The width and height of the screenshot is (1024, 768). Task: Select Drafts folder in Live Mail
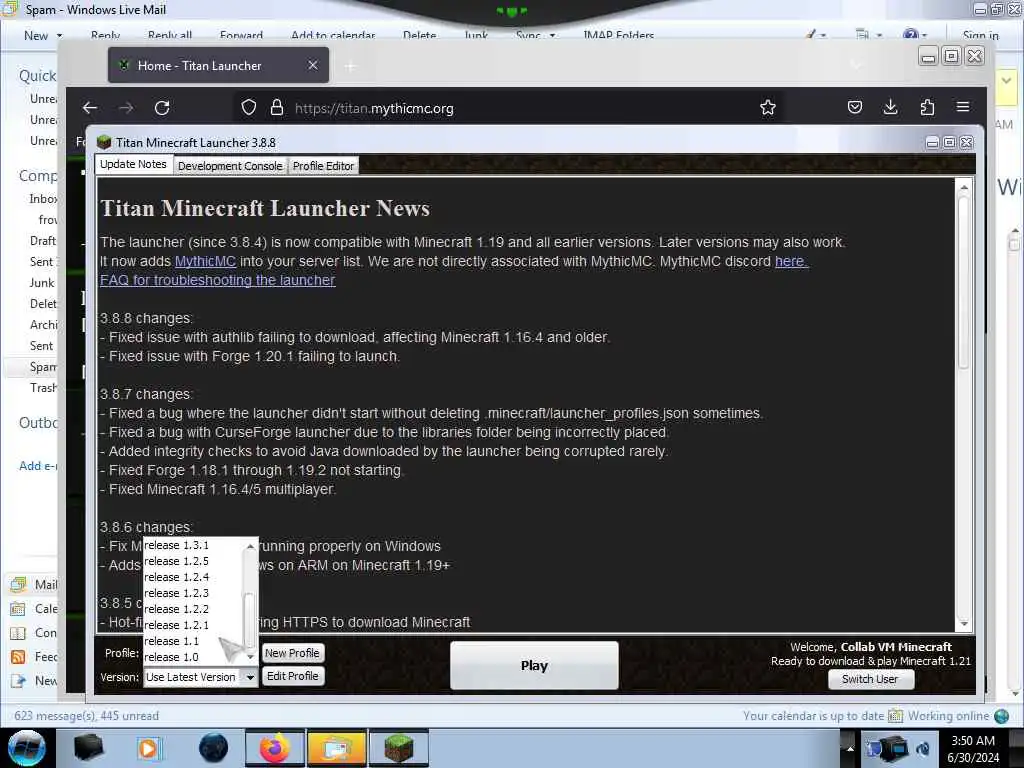point(43,241)
